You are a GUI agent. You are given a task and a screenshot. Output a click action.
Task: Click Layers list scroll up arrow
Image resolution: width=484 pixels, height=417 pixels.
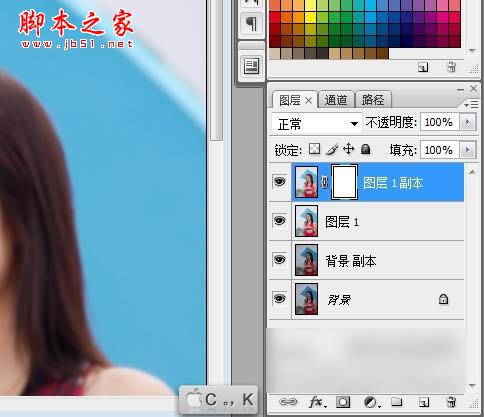pos(472,172)
